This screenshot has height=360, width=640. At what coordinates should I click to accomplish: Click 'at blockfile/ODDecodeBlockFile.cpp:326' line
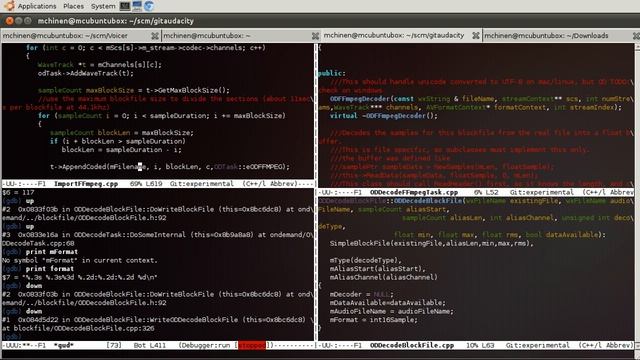click(78, 328)
